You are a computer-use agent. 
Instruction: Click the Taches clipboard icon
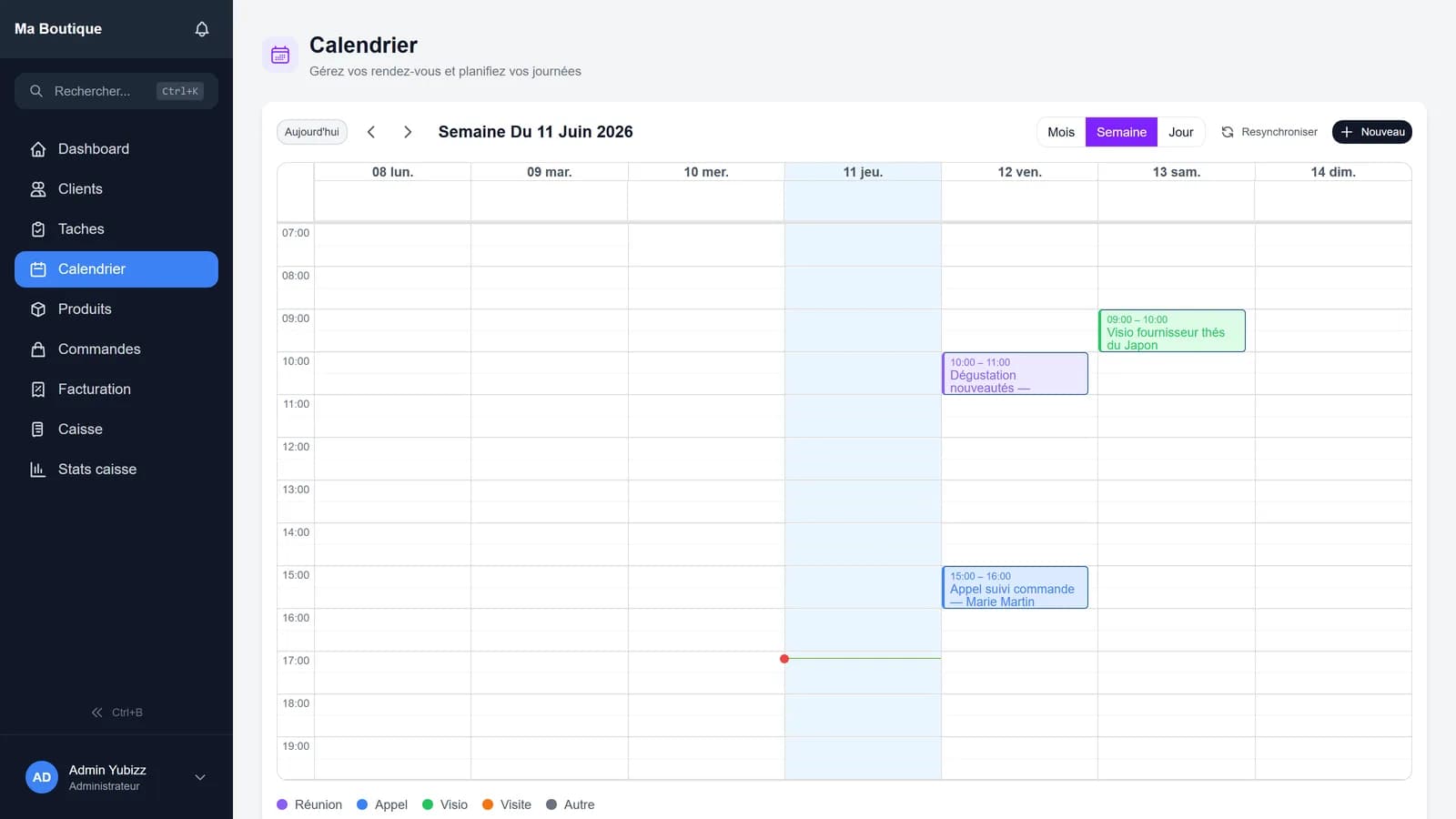(38, 229)
